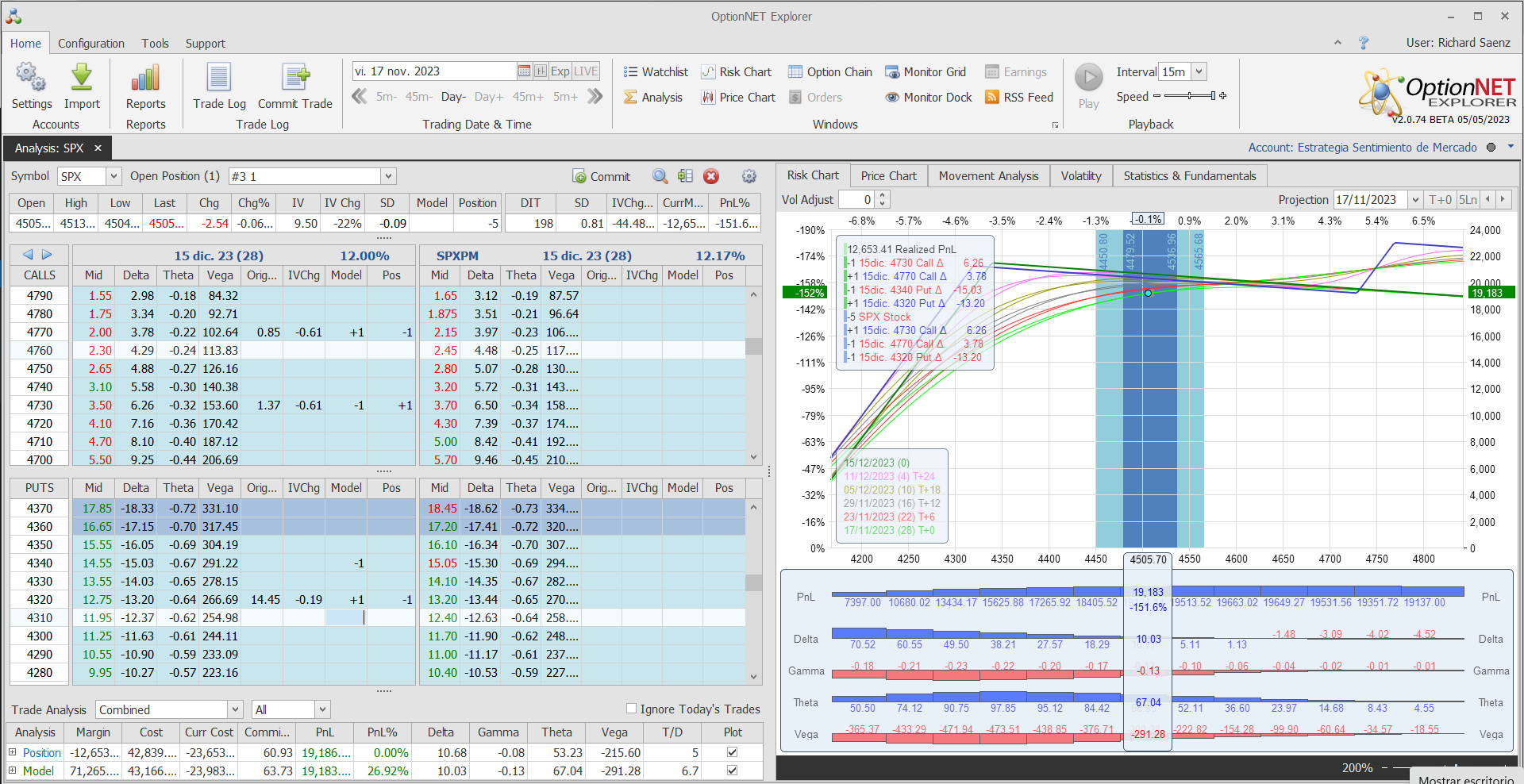This screenshot has height=784, width=1524.
Task: Expand the Position row in Trade Analysis
Action: (x=12, y=752)
